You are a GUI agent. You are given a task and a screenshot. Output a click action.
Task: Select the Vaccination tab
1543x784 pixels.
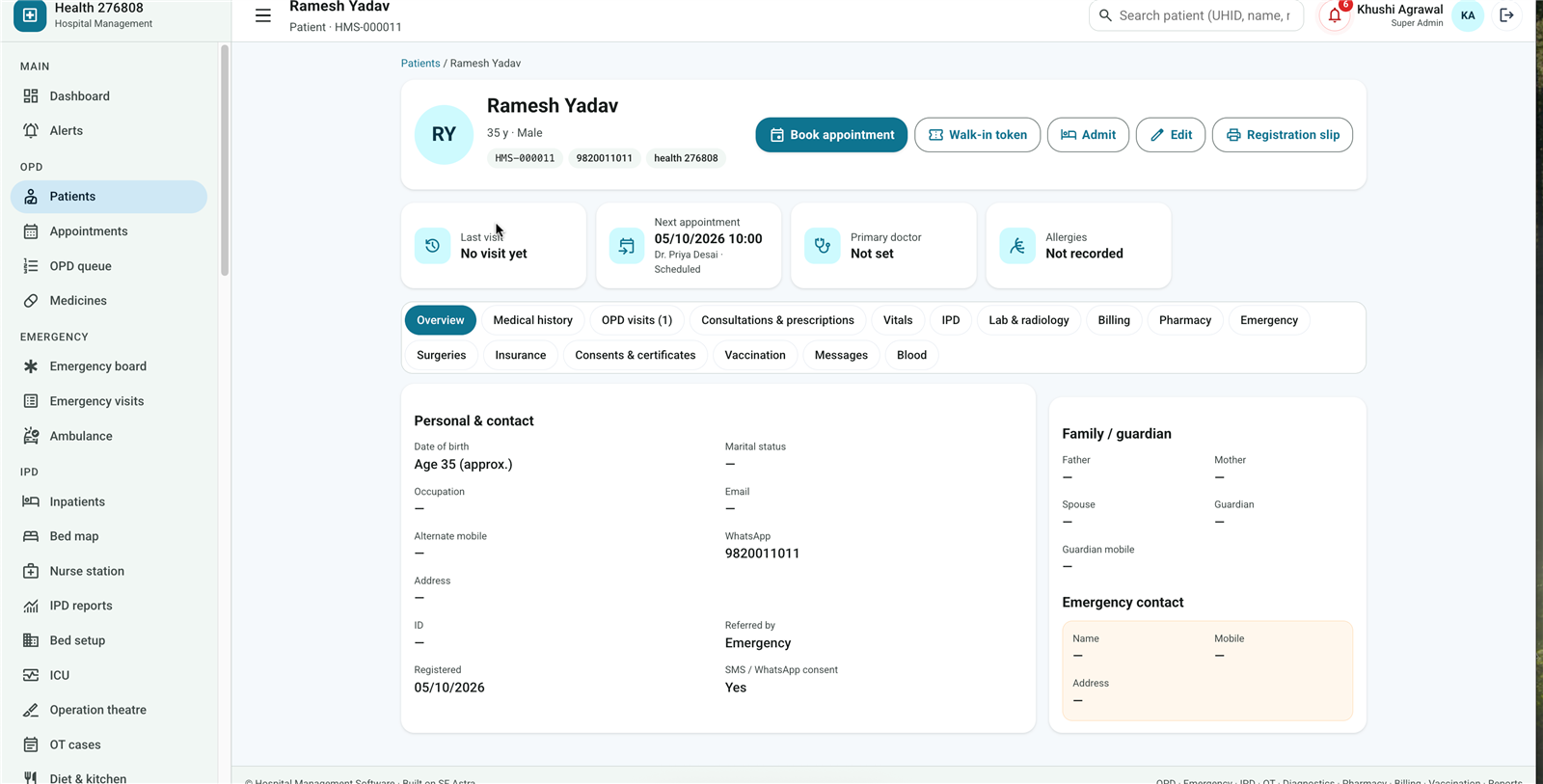pyautogui.click(x=755, y=355)
